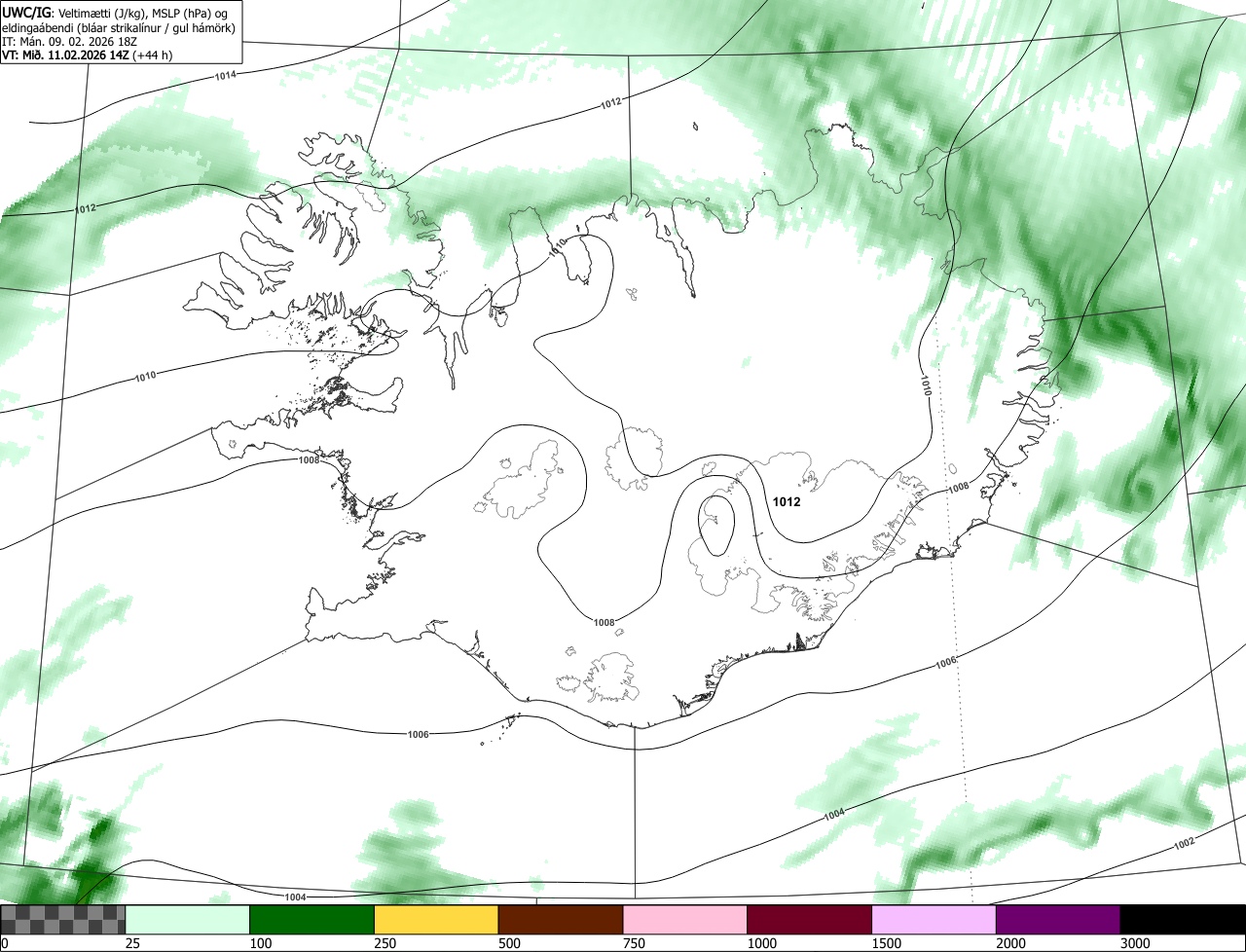The height and width of the screenshot is (952, 1246).
Task: Click the legend value '1000'
Action: (762, 943)
